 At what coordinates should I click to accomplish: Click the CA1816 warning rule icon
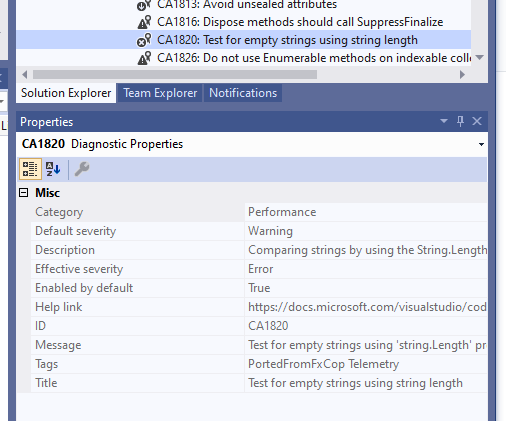click(144, 22)
